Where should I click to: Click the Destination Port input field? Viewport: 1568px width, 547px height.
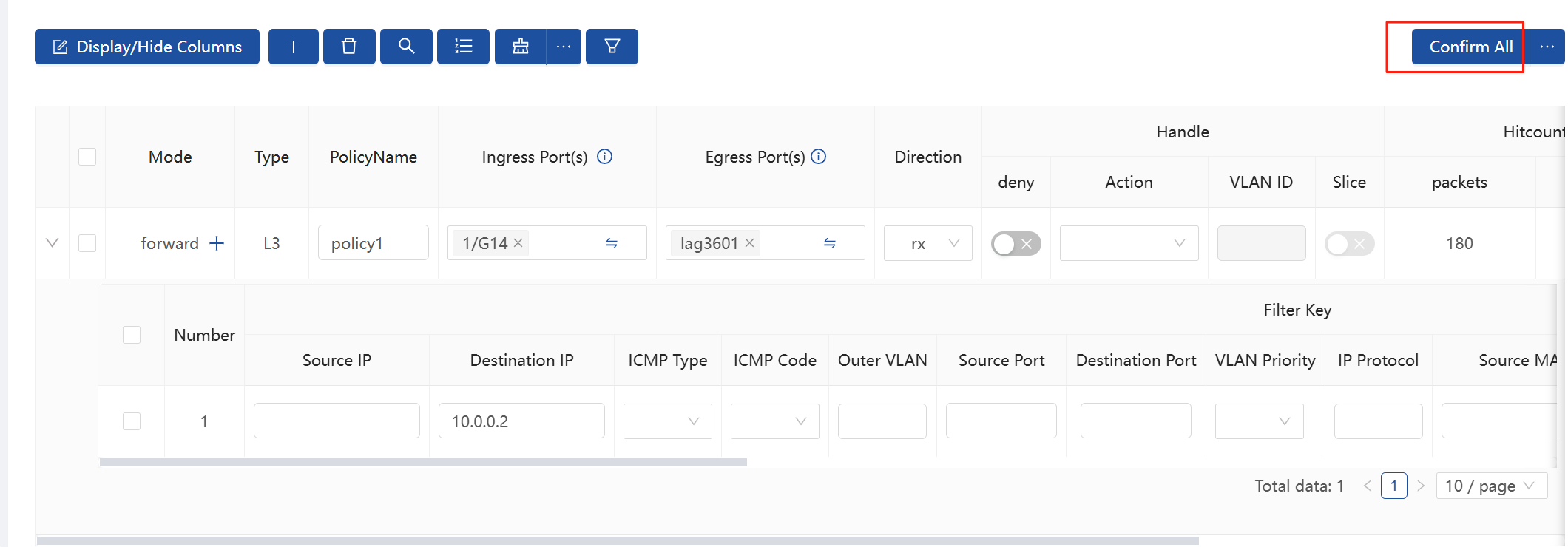(1135, 421)
